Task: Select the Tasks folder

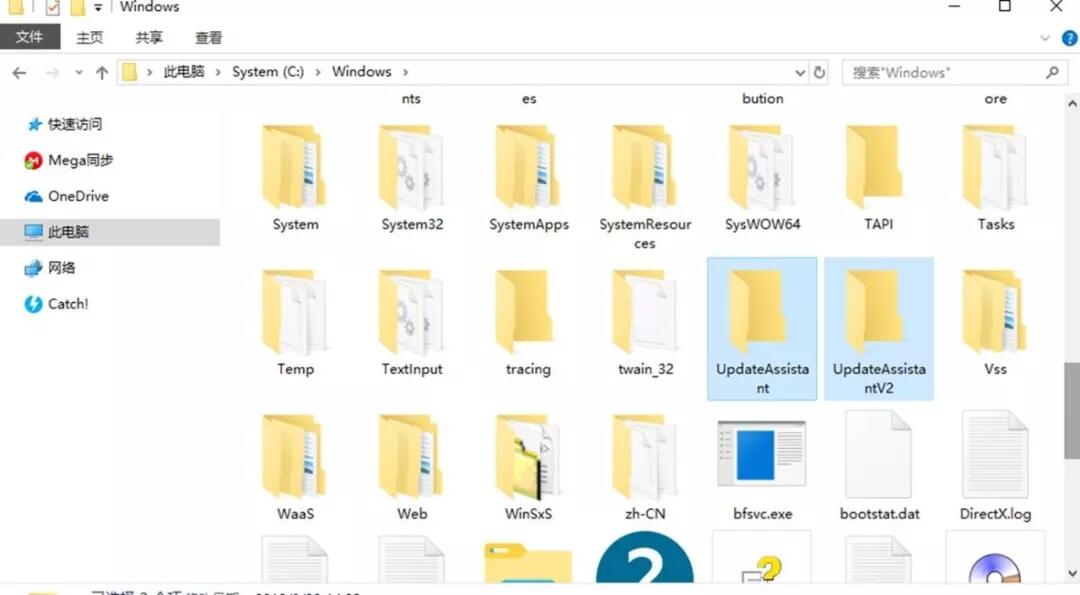Action: 995,179
